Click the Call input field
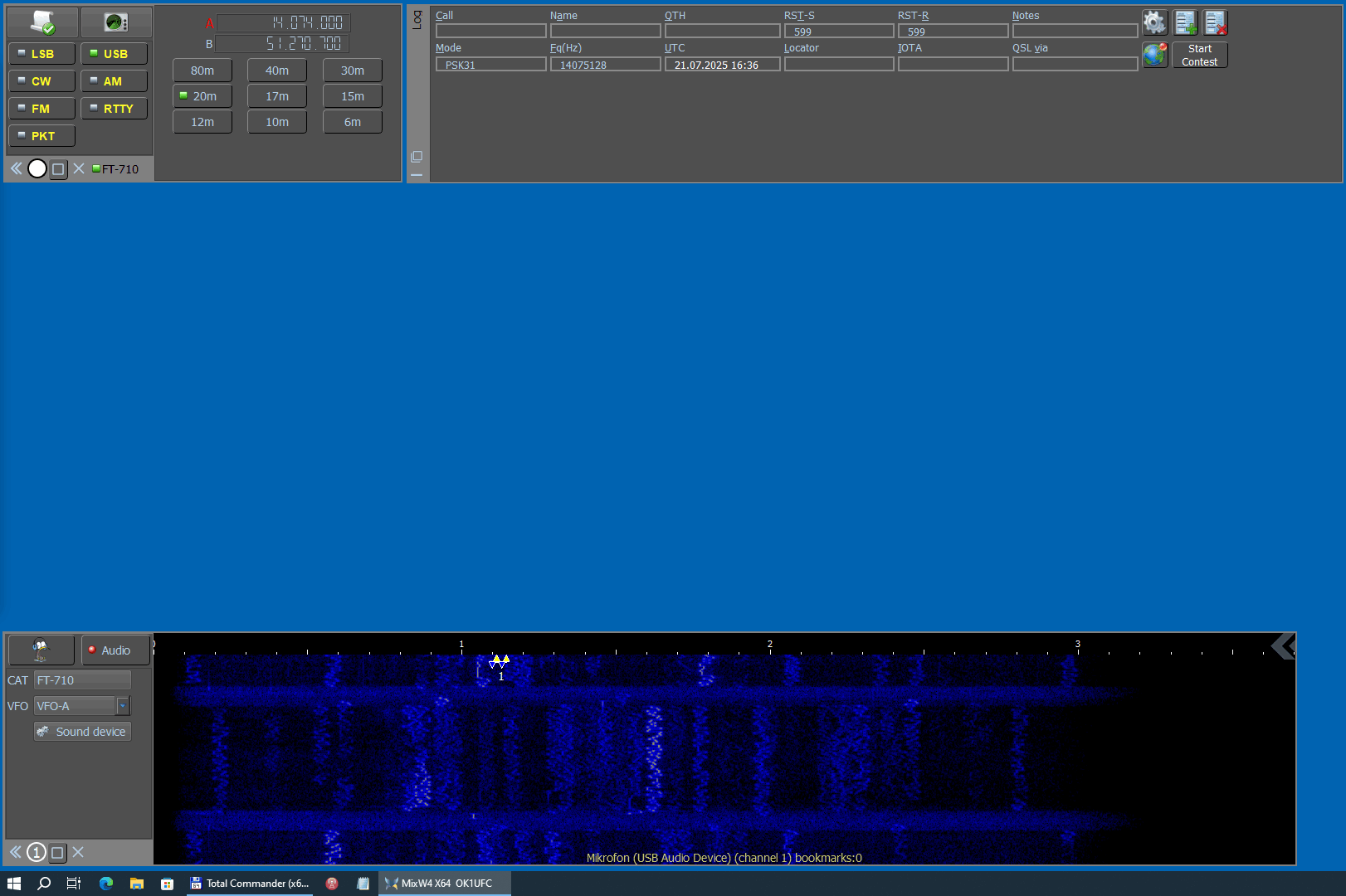The width and height of the screenshot is (1346, 896). (490, 31)
